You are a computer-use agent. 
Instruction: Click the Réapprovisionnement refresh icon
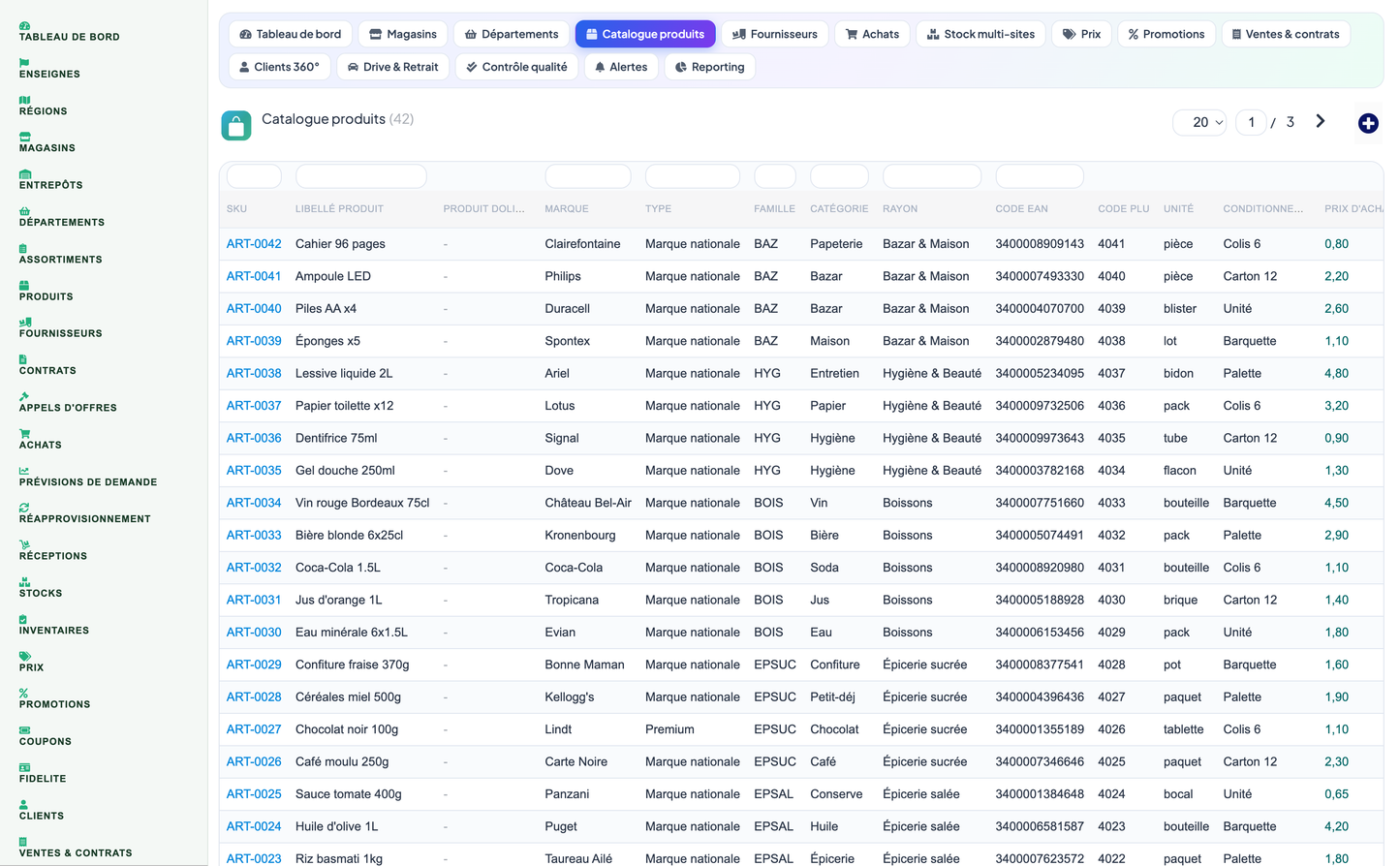24,508
